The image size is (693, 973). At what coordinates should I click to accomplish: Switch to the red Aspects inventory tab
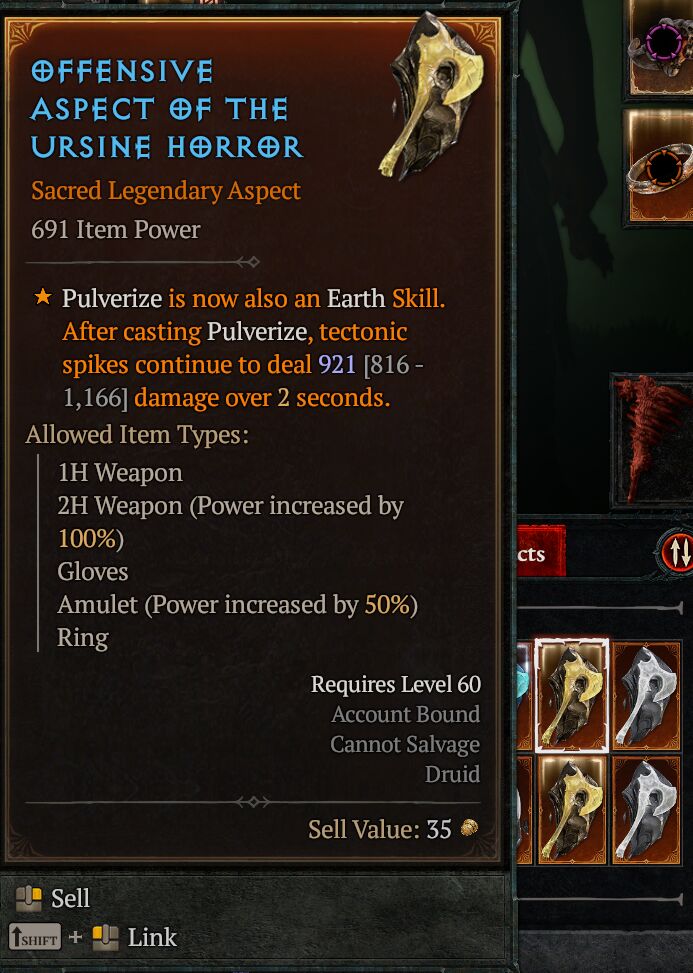click(x=540, y=552)
